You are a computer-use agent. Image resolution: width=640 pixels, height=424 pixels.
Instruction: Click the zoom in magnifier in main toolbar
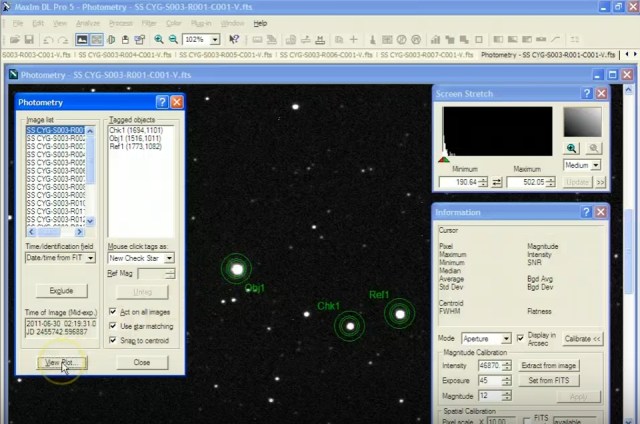click(x=159, y=39)
